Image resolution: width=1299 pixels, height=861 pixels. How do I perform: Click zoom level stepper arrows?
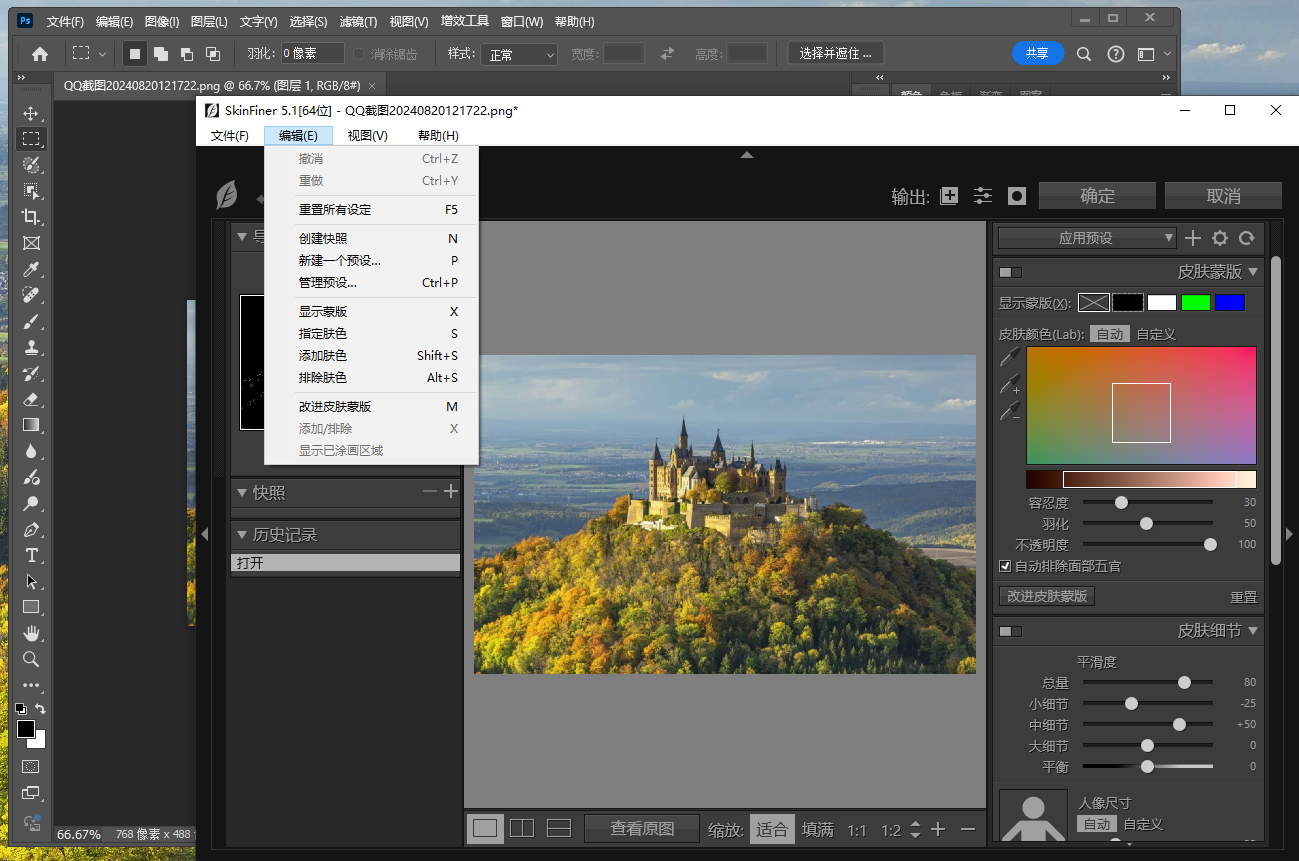click(915, 829)
